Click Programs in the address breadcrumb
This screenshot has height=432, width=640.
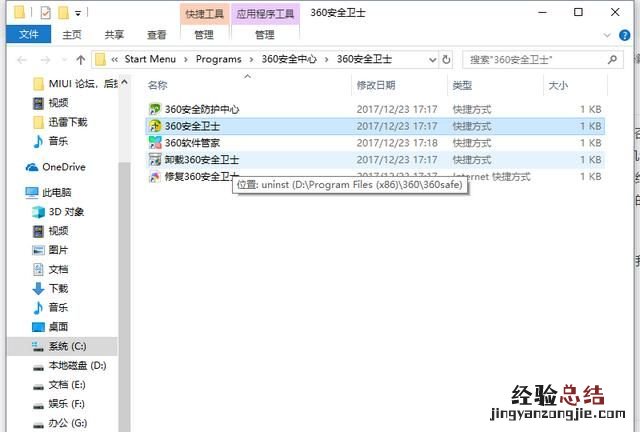[218, 59]
